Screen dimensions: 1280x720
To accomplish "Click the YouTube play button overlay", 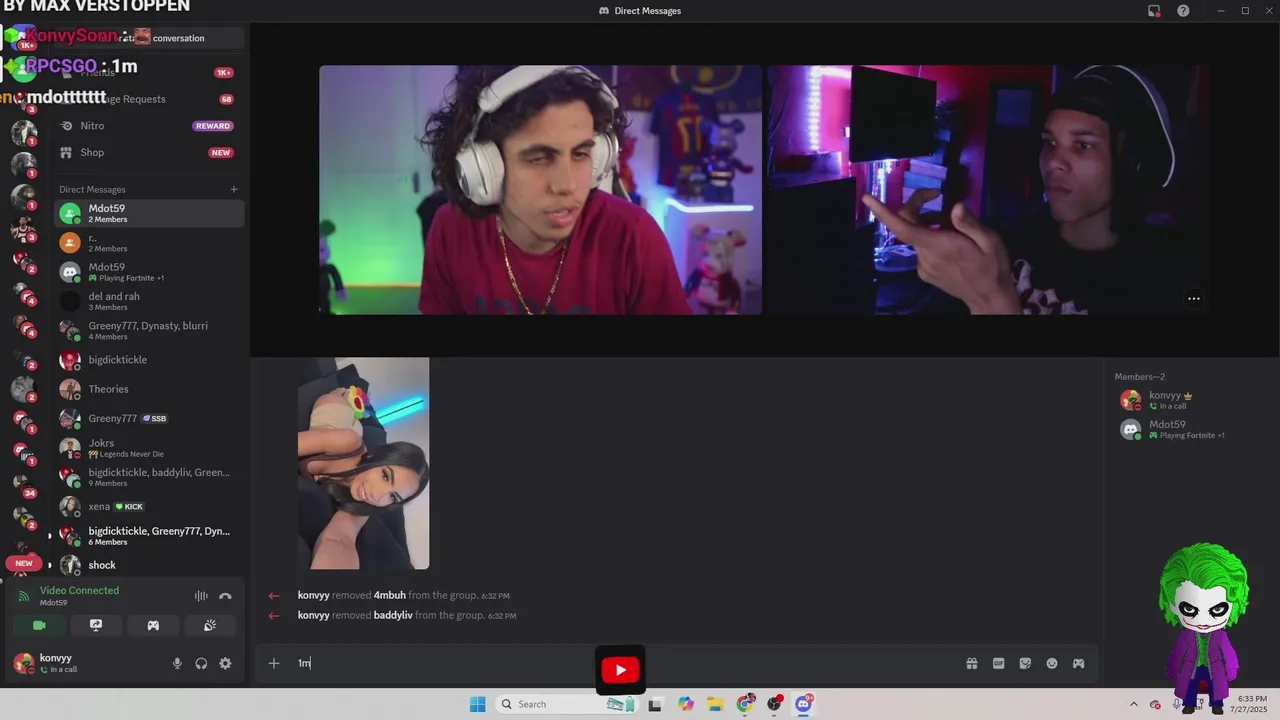I will tap(620, 670).
